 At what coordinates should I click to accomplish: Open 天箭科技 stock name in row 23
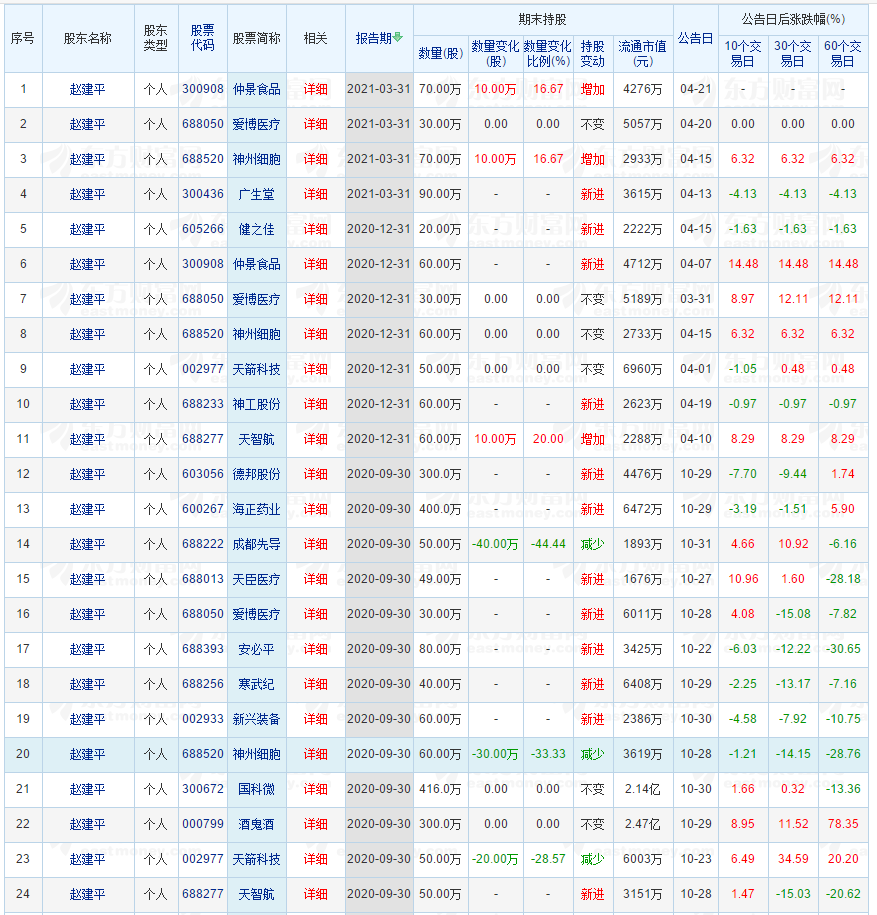[256, 860]
